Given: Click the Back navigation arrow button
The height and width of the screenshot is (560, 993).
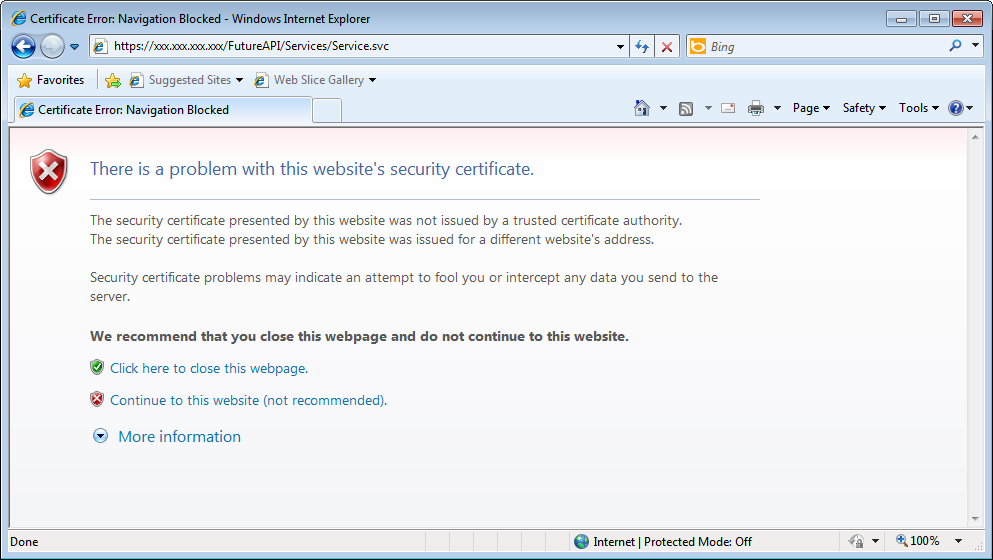Looking at the screenshot, I should 24,46.
